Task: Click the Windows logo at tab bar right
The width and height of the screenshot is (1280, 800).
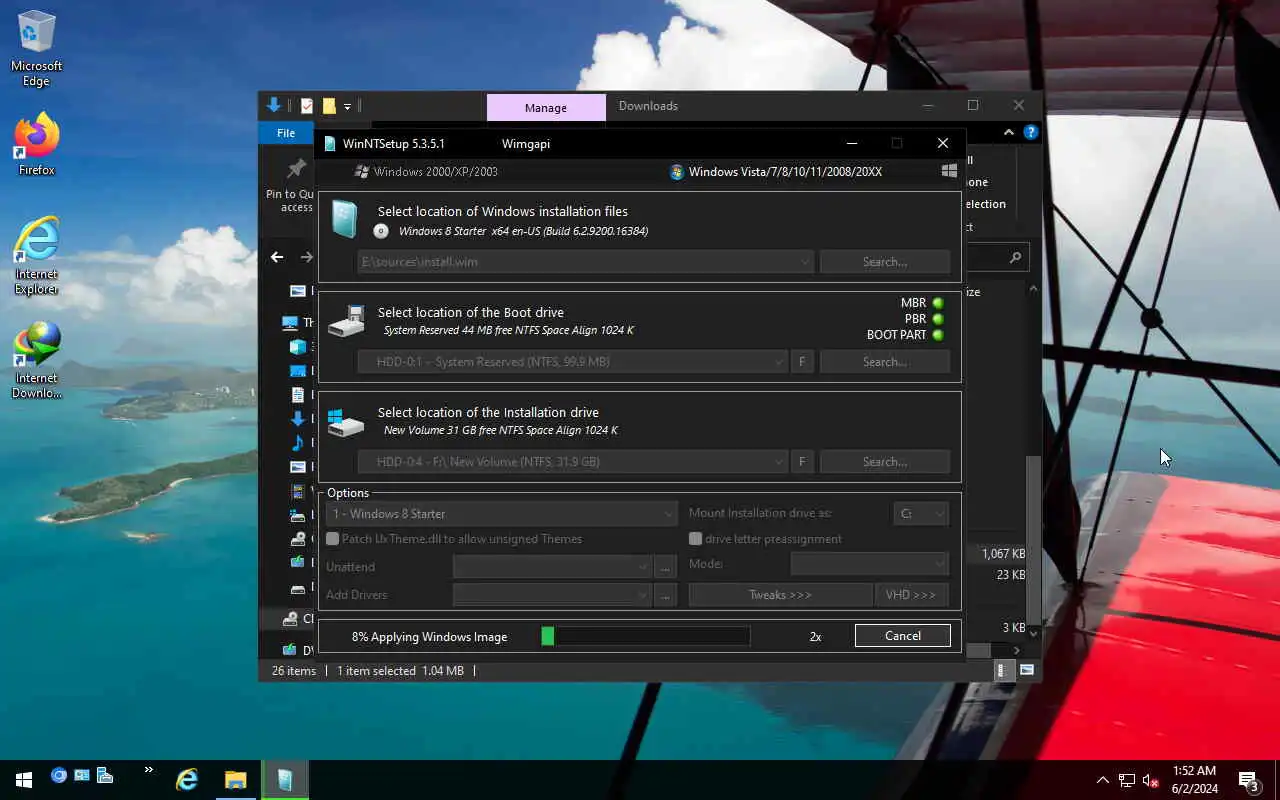Action: point(949,171)
